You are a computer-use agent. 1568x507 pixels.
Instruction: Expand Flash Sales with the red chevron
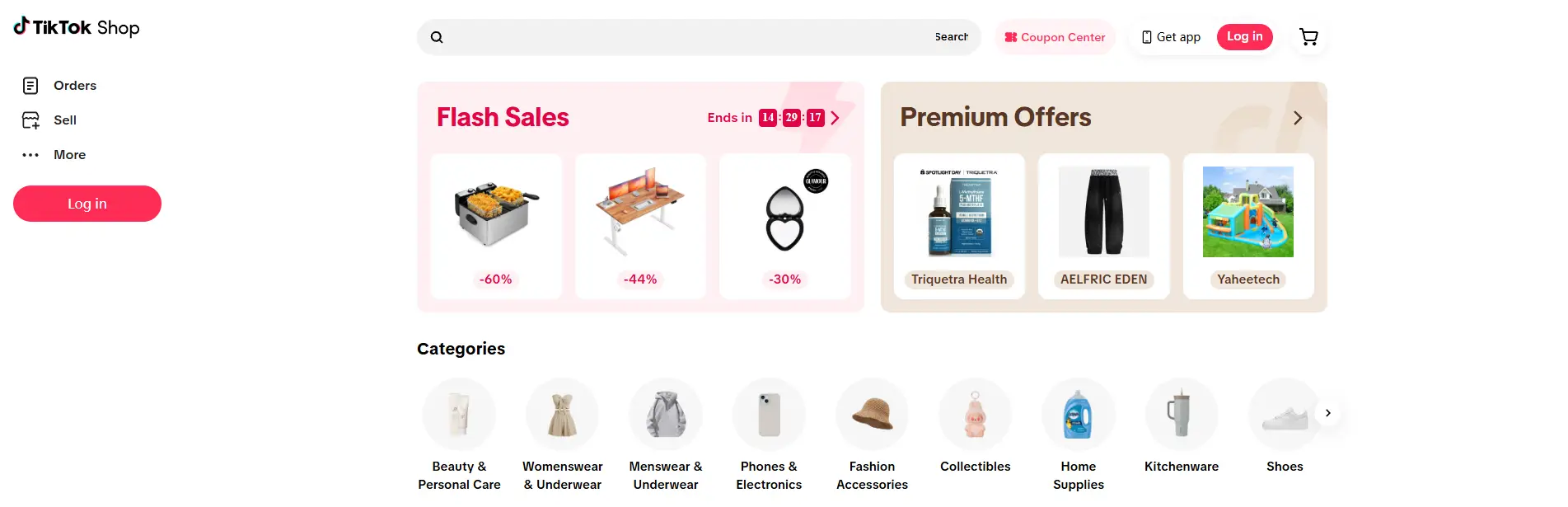click(835, 118)
